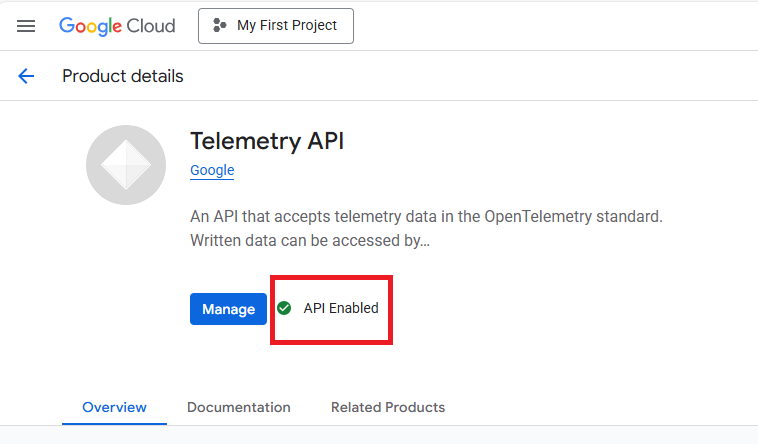Click the Telemetry API diamond logo
758x444 pixels.
tap(126, 165)
